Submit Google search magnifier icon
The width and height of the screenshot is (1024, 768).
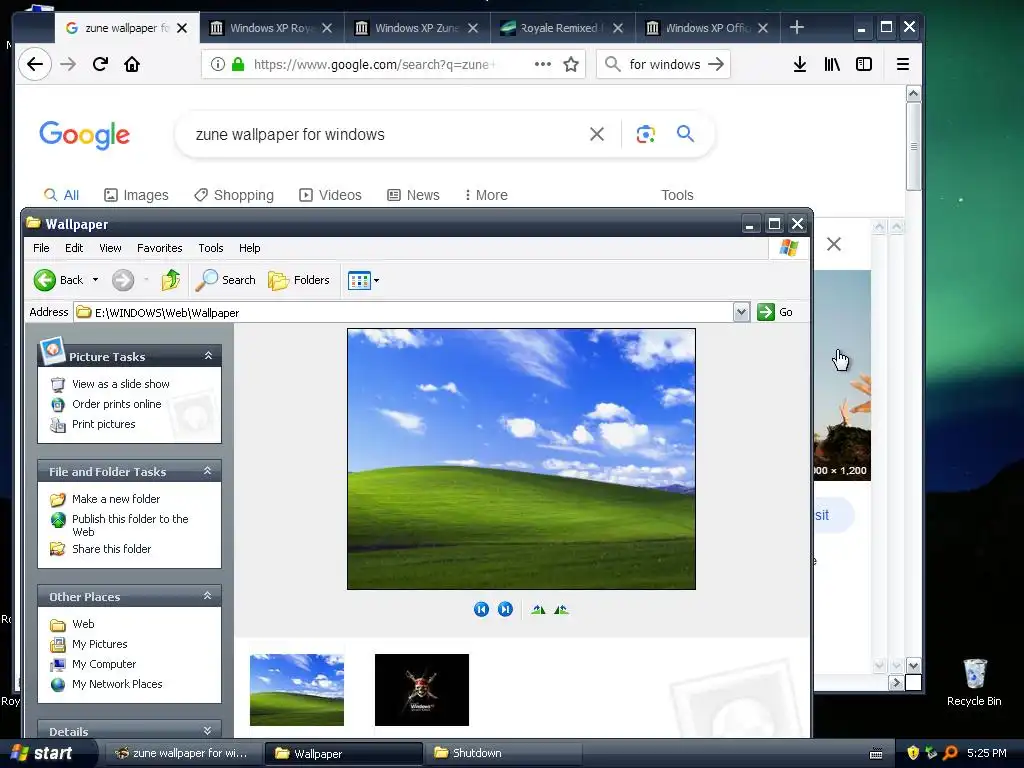click(x=685, y=134)
